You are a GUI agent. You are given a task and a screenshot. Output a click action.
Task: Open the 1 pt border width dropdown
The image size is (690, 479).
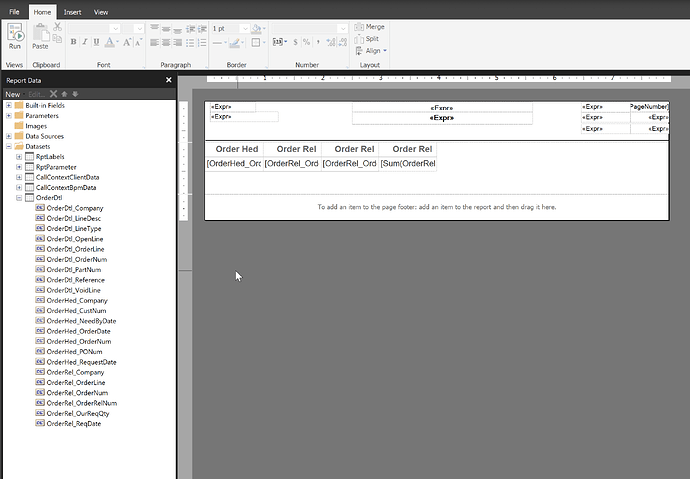point(245,29)
